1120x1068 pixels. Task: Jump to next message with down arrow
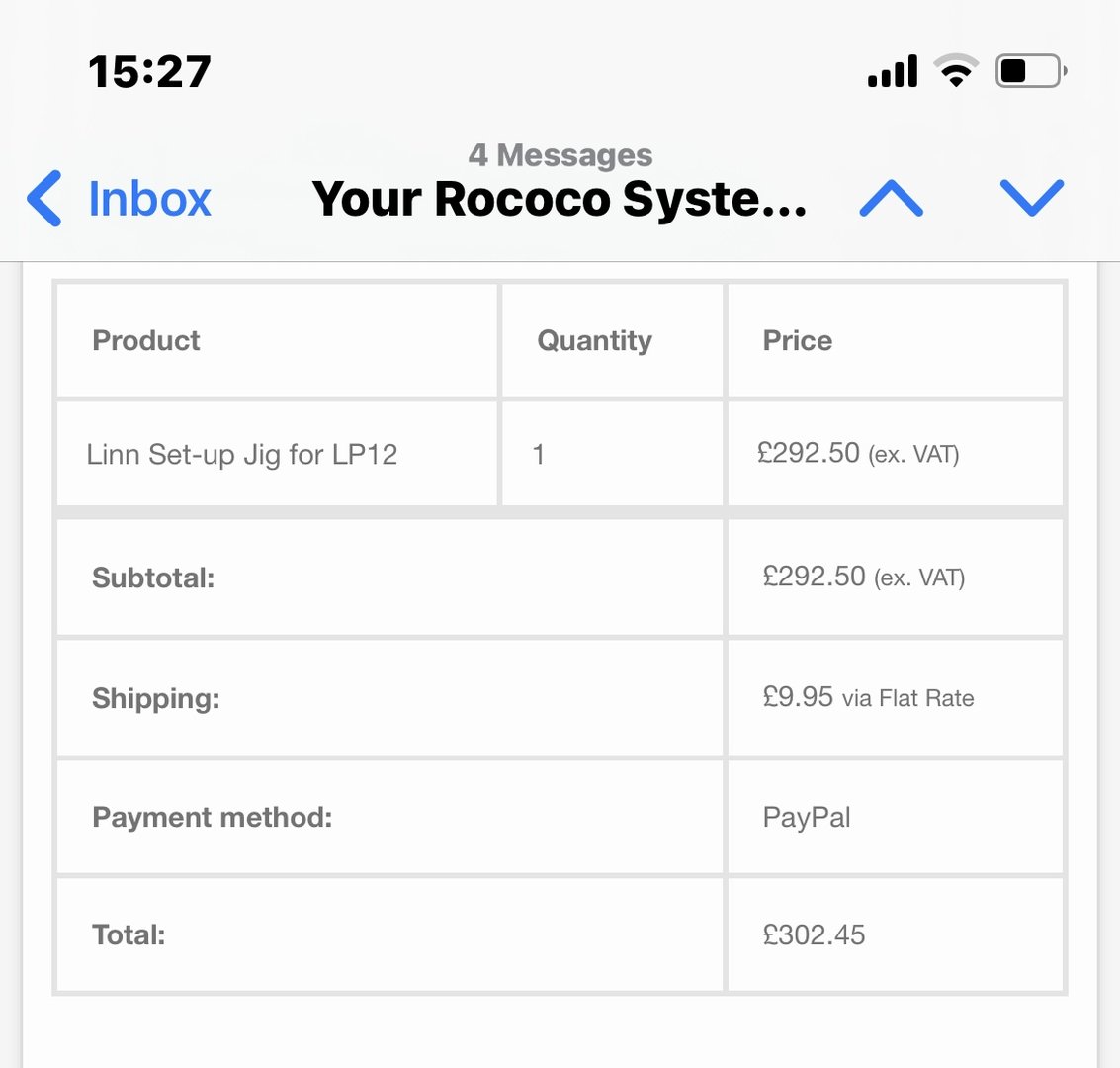(x=1032, y=198)
